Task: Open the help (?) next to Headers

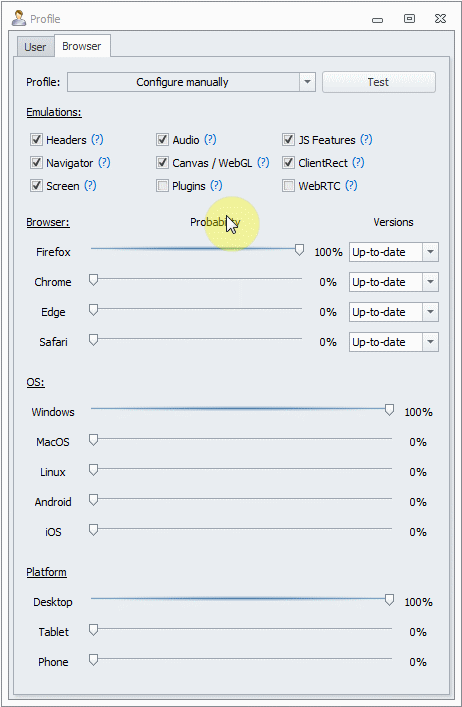Action: point(97,139)
